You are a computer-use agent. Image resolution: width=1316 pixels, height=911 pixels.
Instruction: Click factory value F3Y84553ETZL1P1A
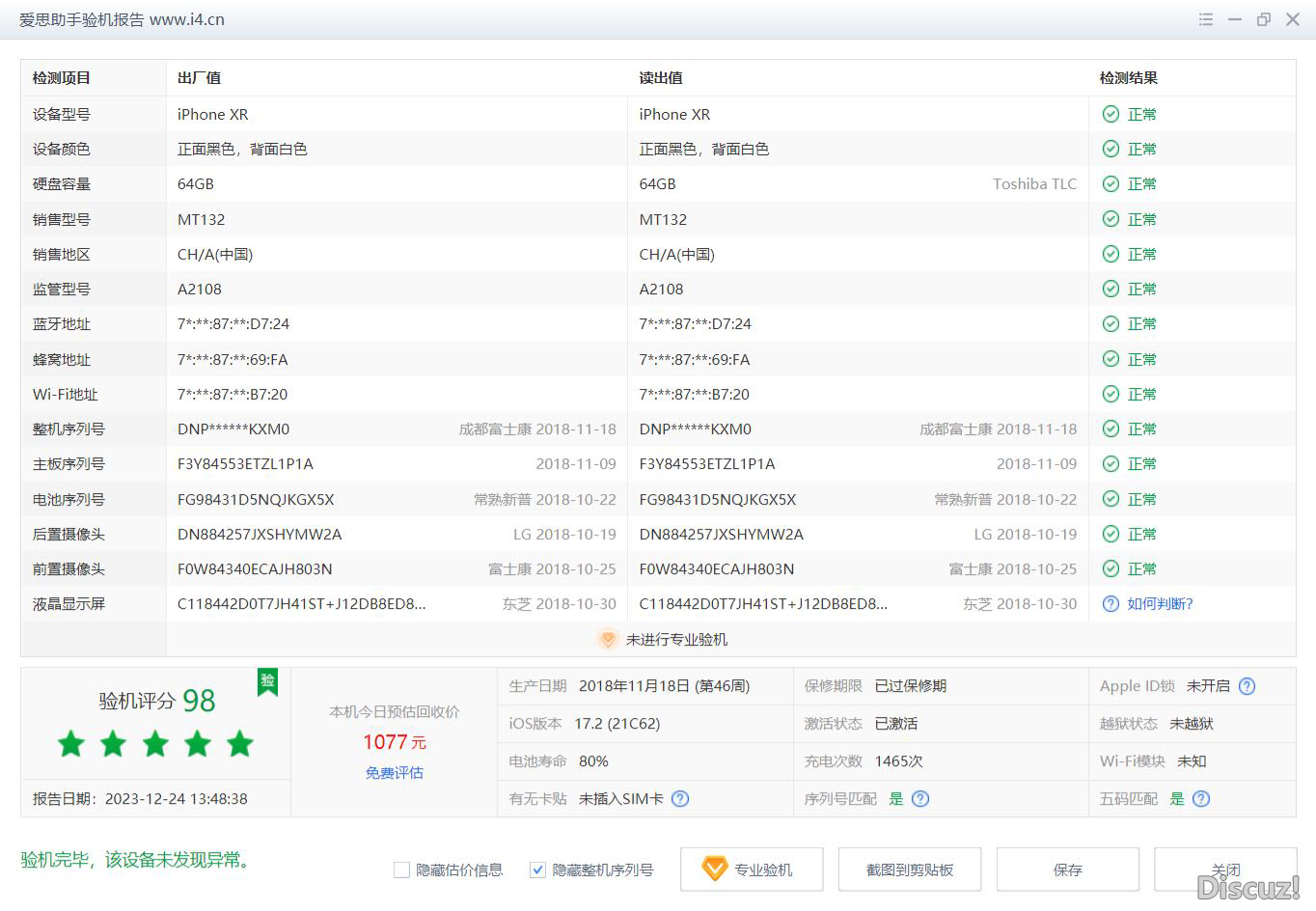coord(245,464)
